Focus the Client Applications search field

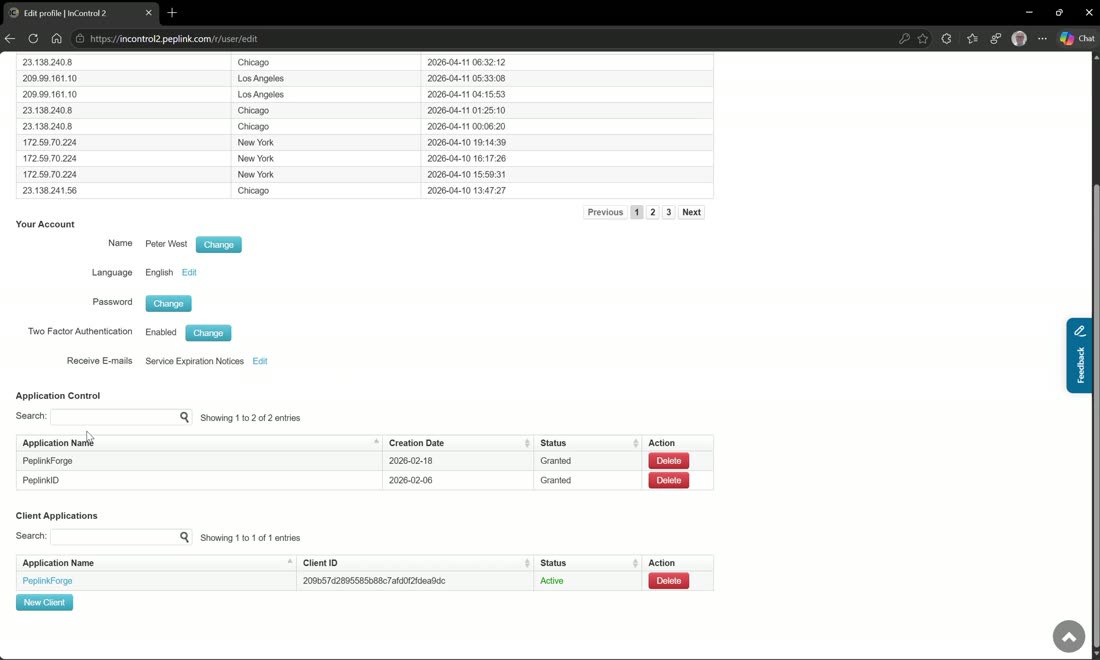(x=114, y=537)
